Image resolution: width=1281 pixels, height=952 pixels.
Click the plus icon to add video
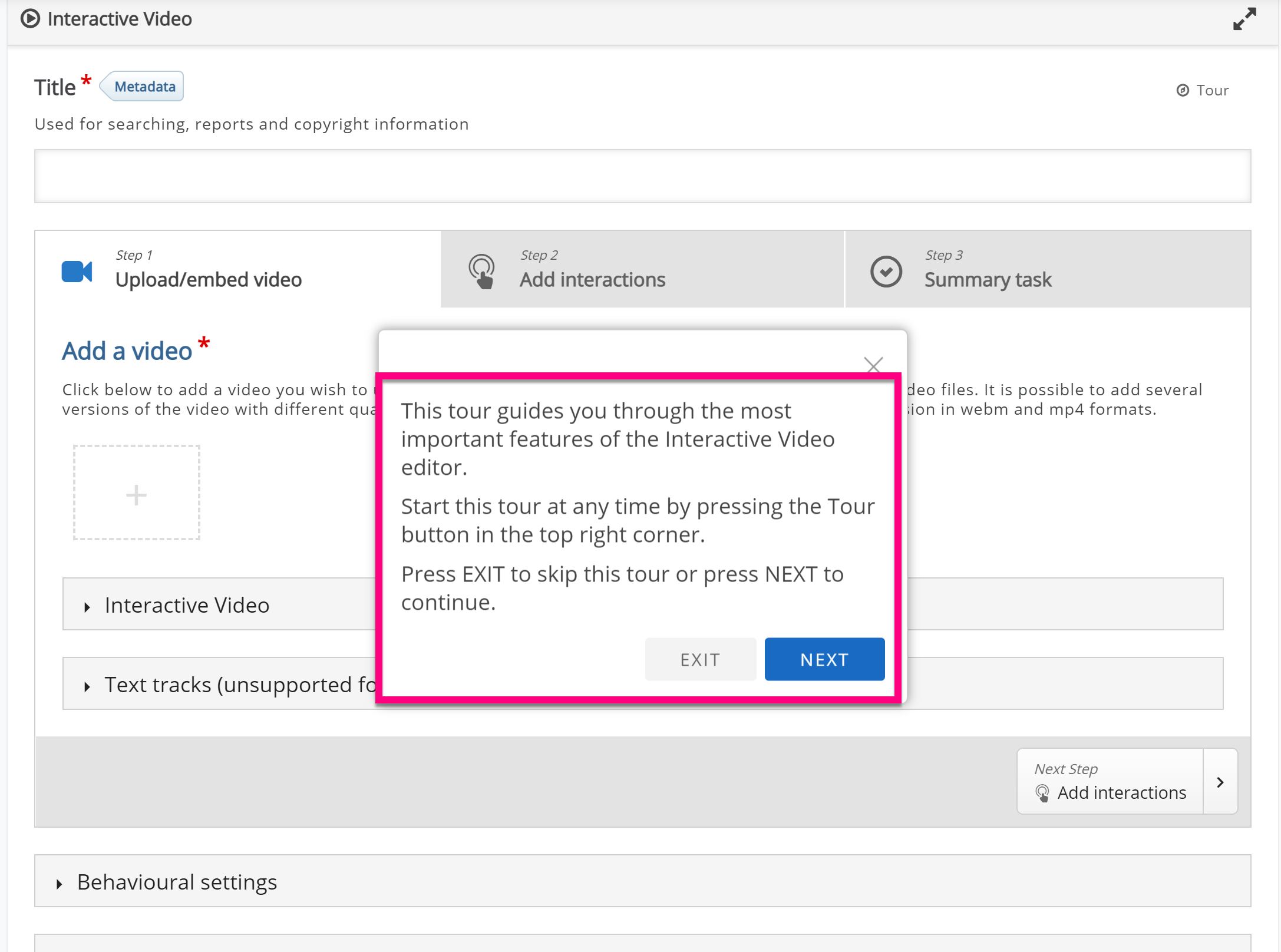tap(136, 494)
